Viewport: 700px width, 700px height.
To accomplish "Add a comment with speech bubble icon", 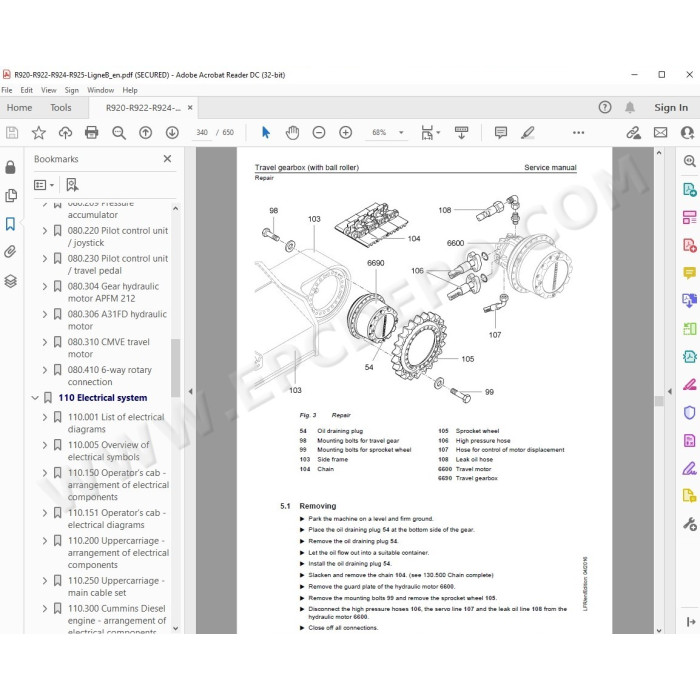I will pos(501,133).
